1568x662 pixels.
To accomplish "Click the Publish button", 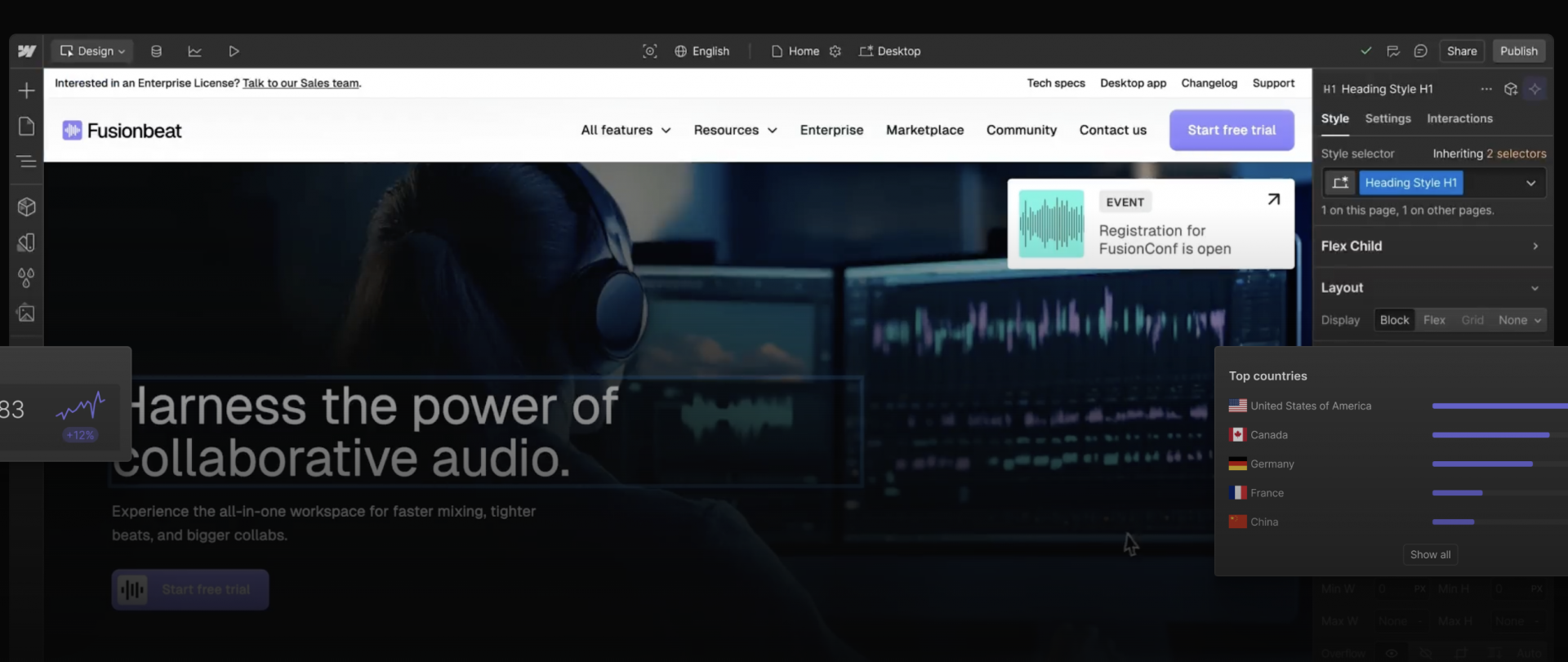I will tap(1518, 51).
